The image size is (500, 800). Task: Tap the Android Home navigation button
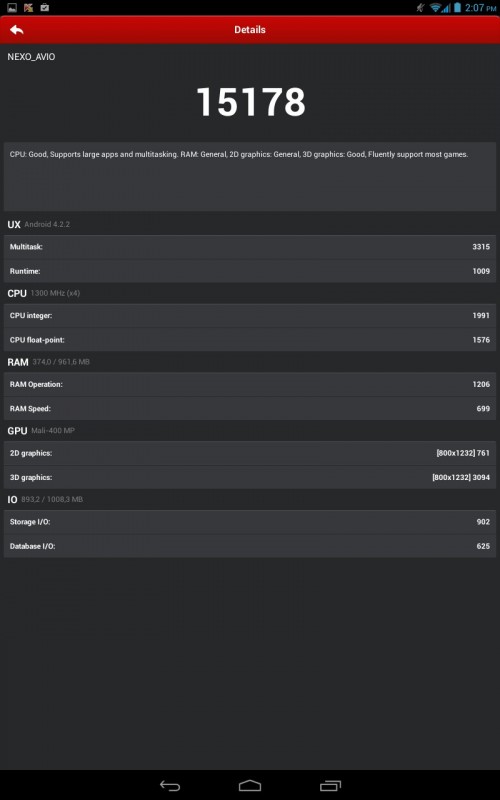coord(250,785)
